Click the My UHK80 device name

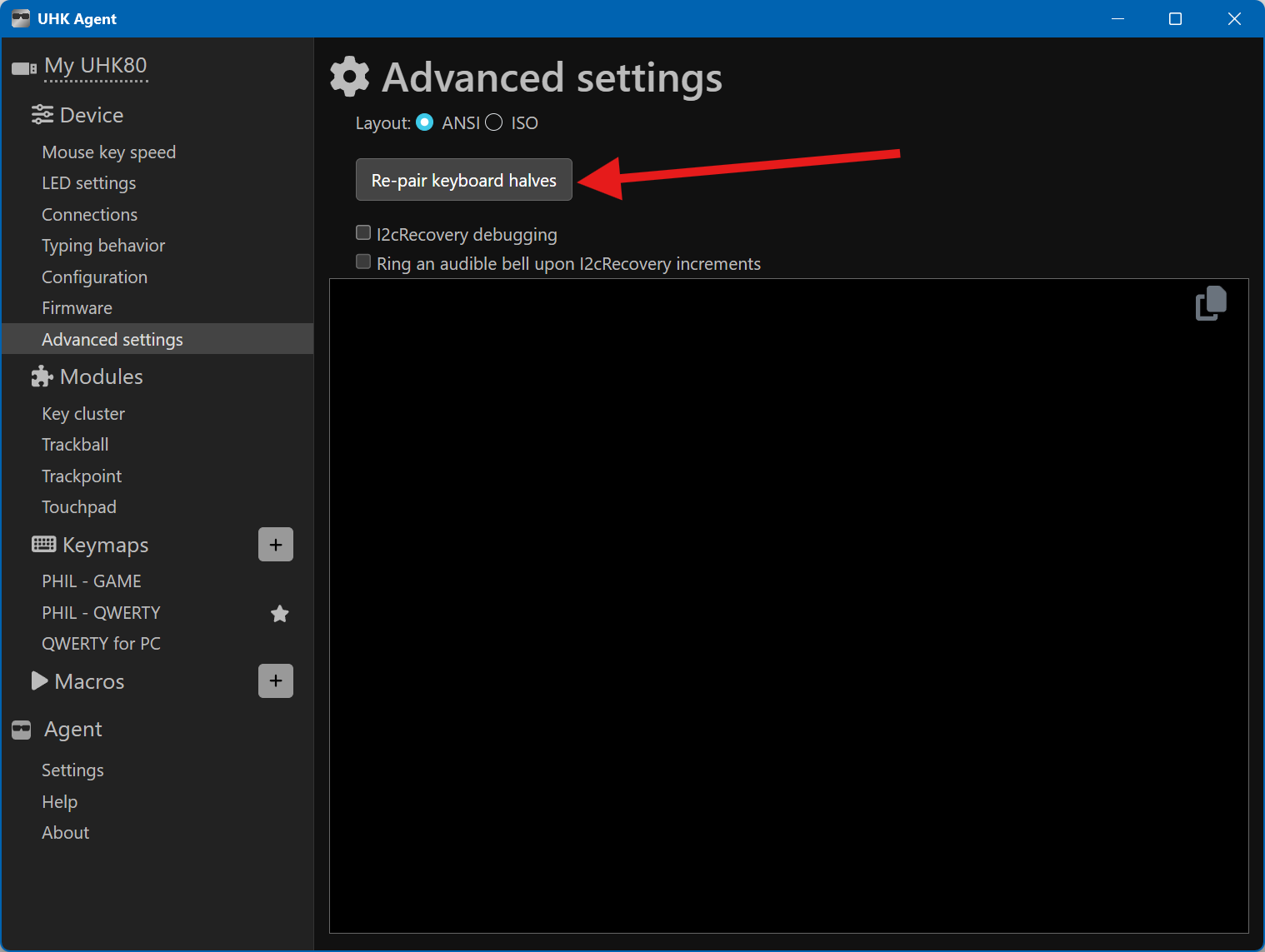pyautogui.click(x=96, y=66)
